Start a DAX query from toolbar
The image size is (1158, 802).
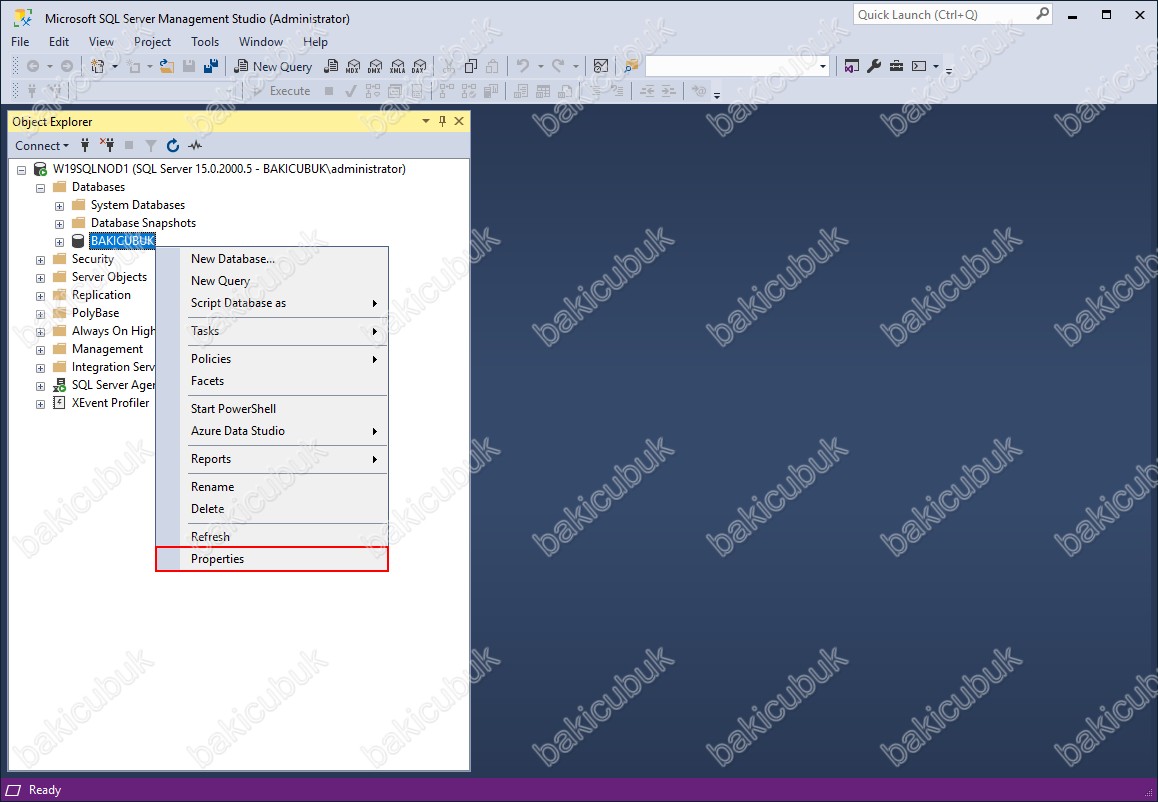point(419,66)
